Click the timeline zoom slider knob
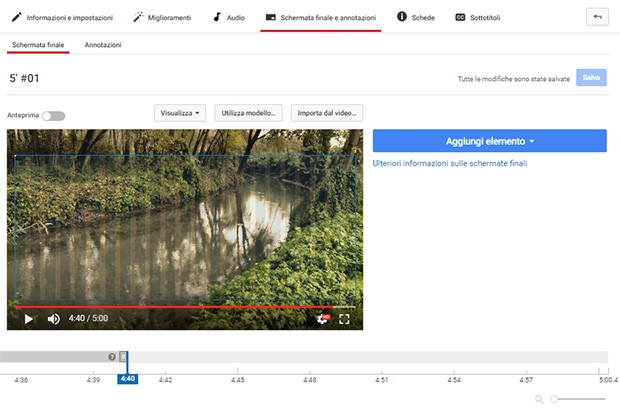Screen dimensions: 620x408 pos(555,399)
